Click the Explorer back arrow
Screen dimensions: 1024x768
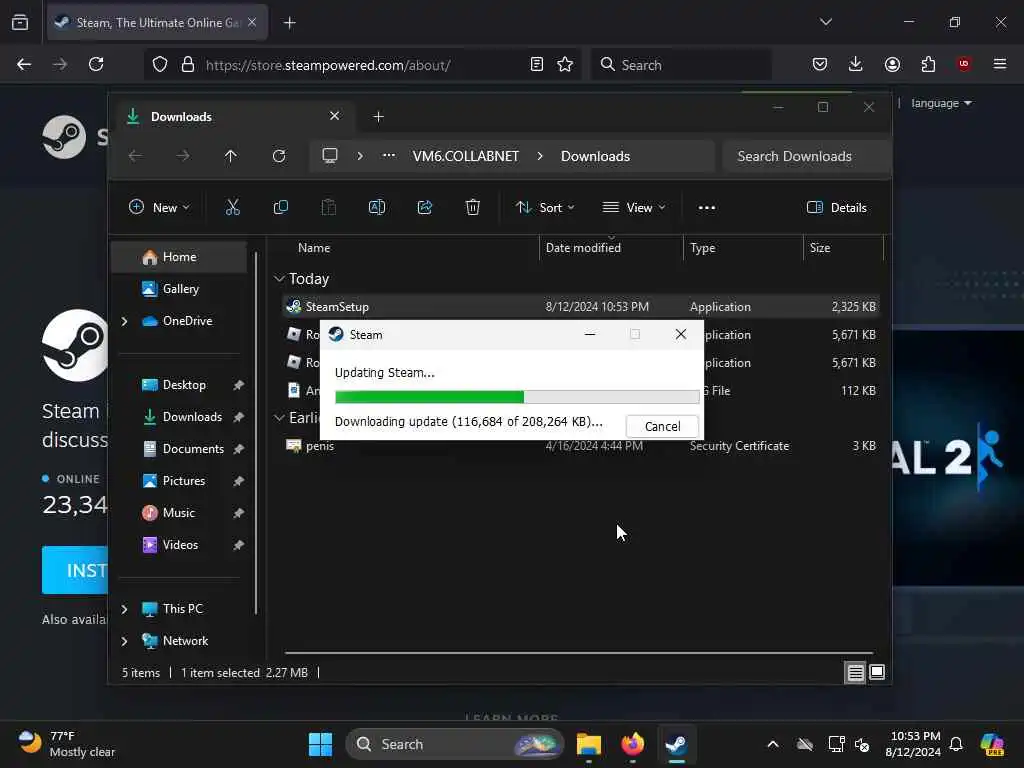[x=135, y=156]
